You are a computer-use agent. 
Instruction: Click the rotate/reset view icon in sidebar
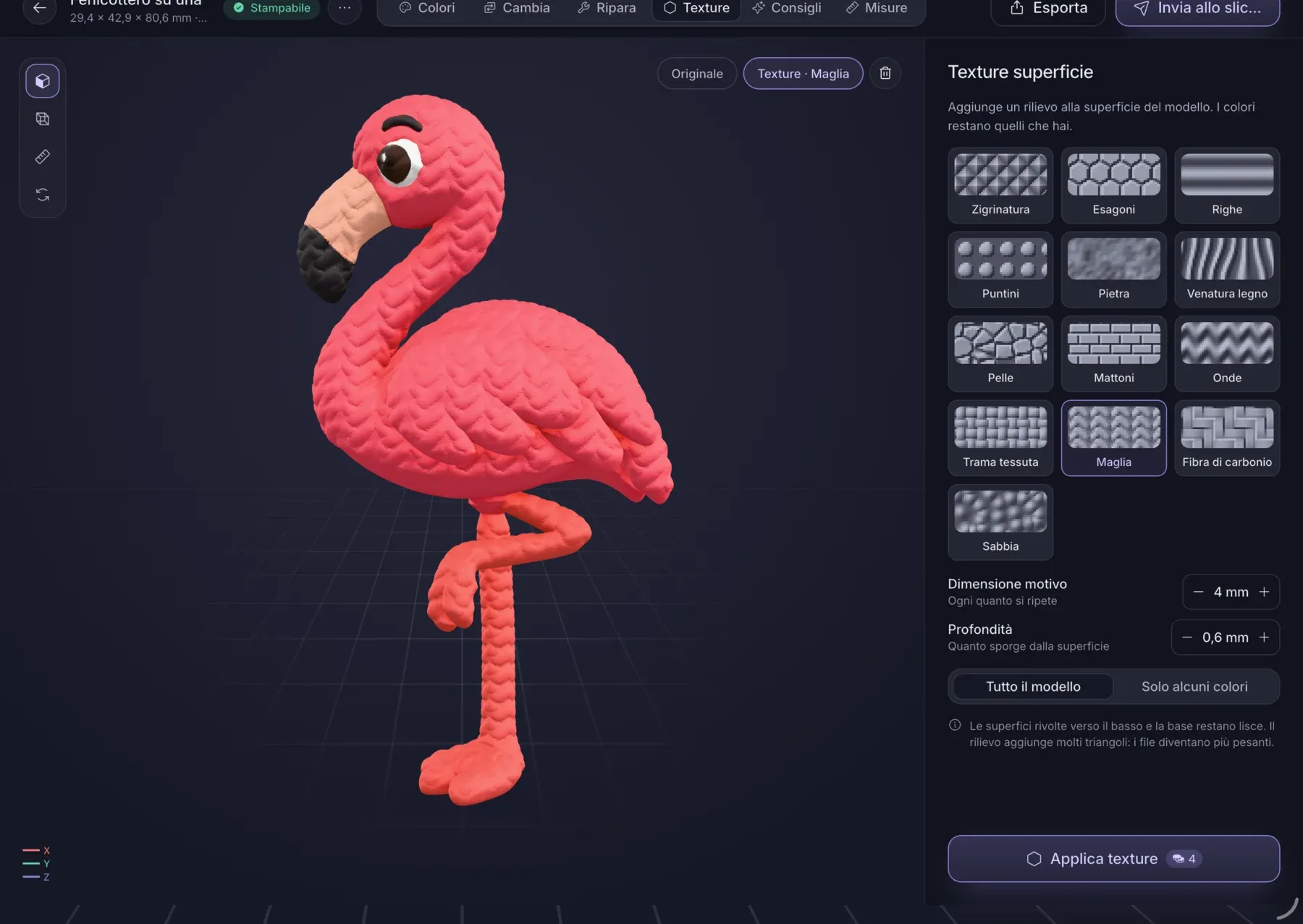coord(43,195)
